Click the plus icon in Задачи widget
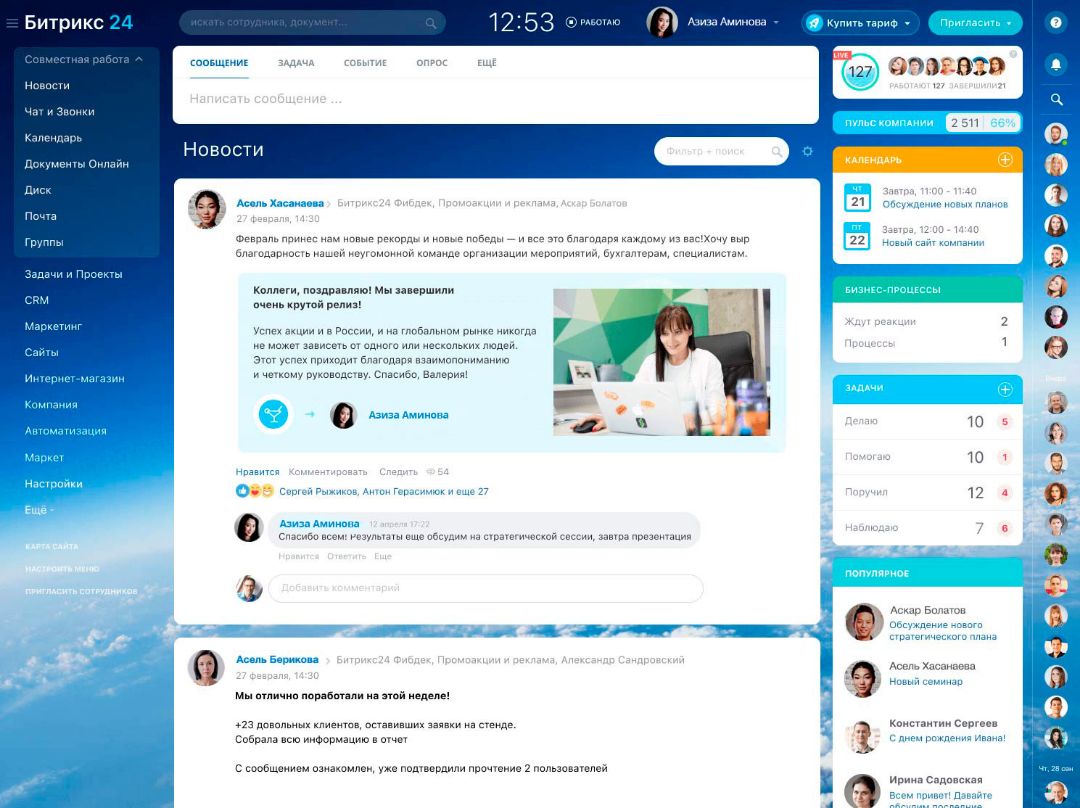 tap(1005, 389)
